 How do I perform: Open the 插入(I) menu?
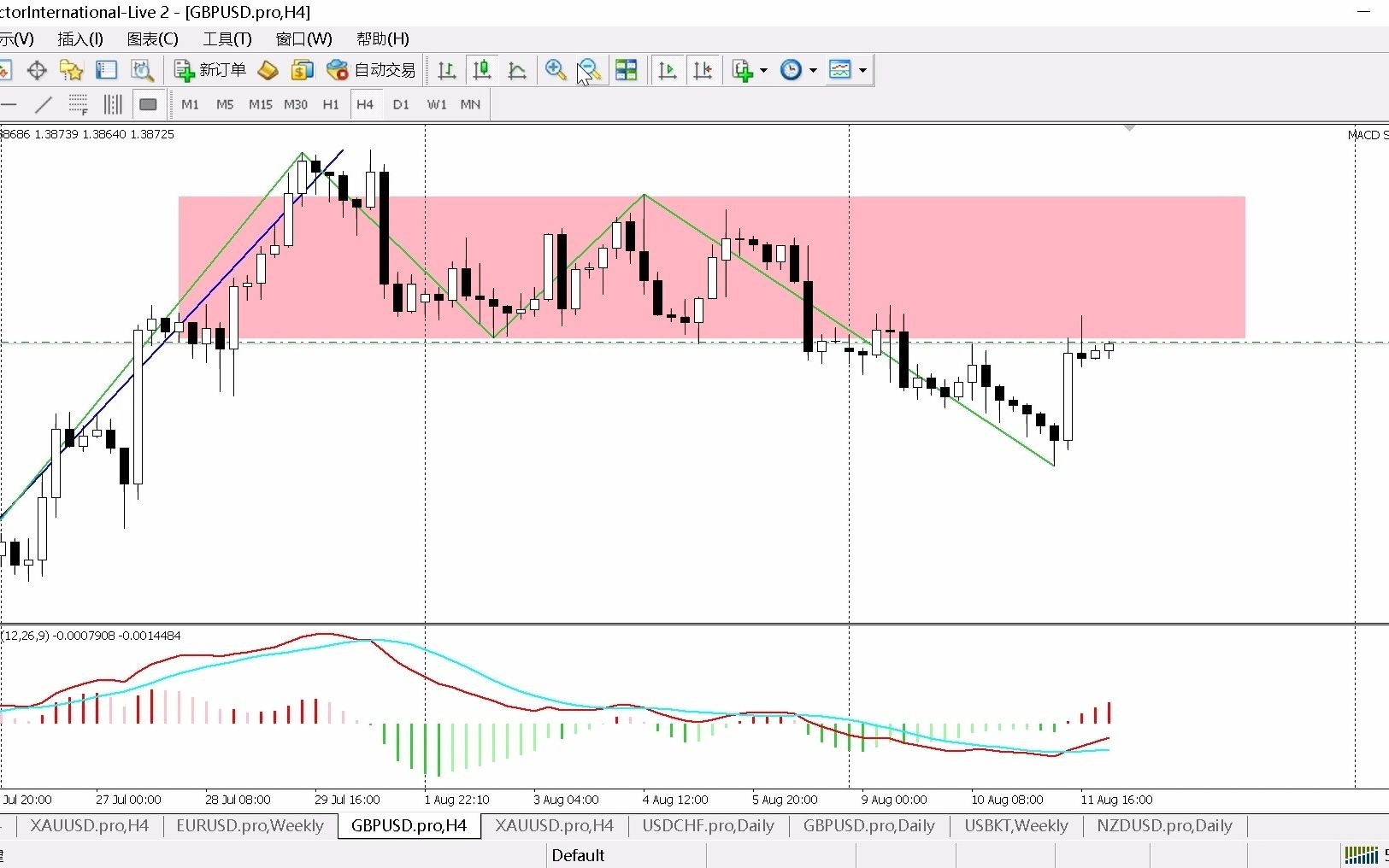coord(80,38)
